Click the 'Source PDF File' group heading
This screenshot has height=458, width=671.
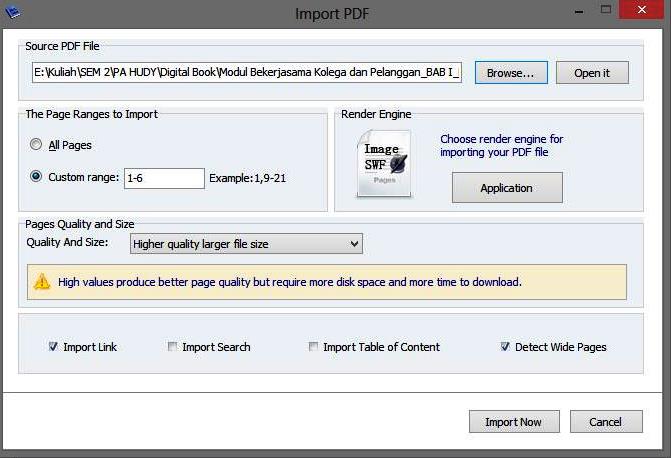point(62,46)
